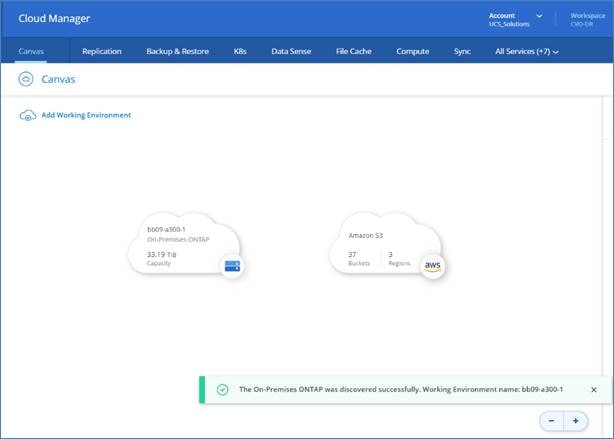Open the Canvas tab

(x=31, y=51)
